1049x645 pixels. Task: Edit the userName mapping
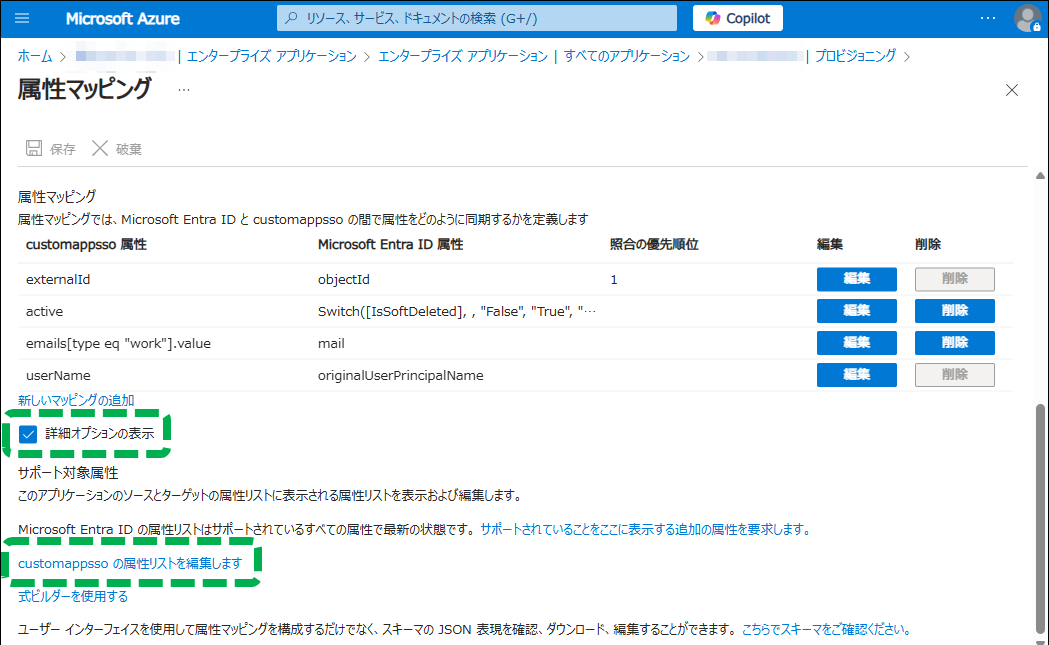click(856, 375)
